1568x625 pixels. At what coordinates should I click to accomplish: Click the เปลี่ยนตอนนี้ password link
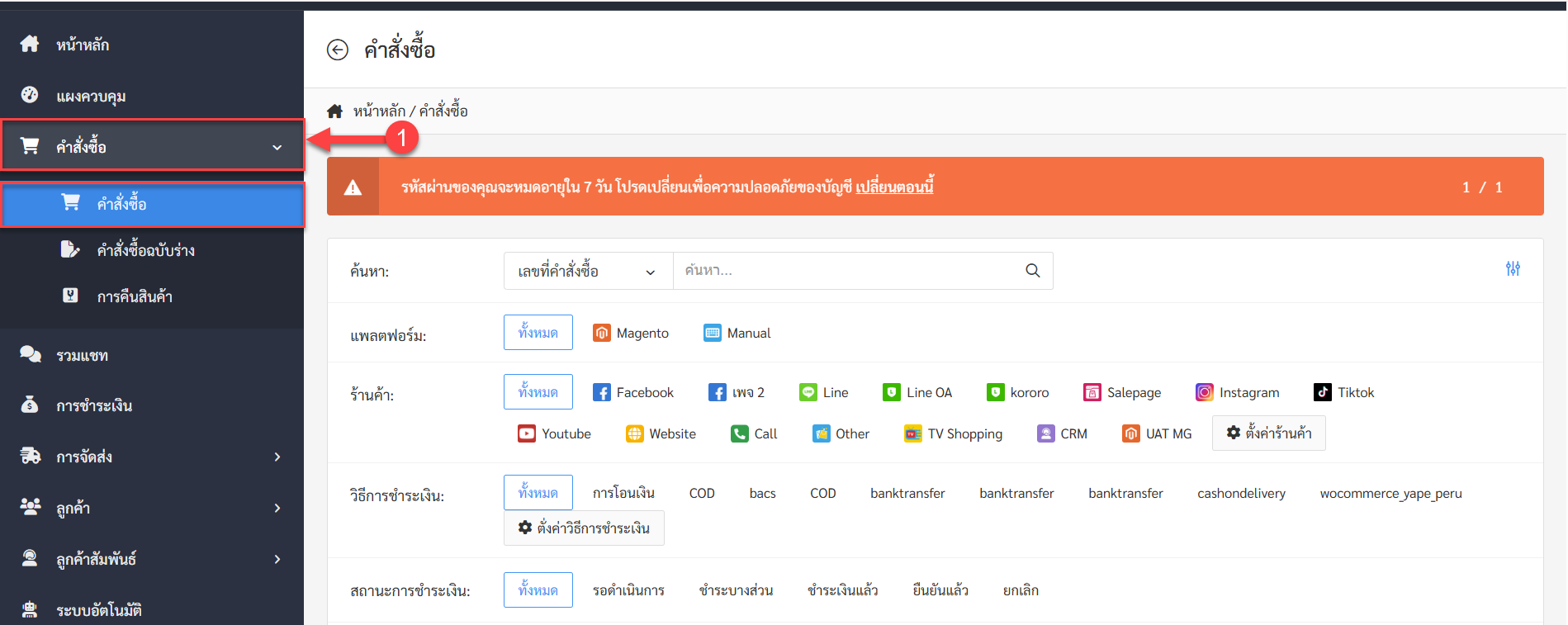click(x=894, y=187)
